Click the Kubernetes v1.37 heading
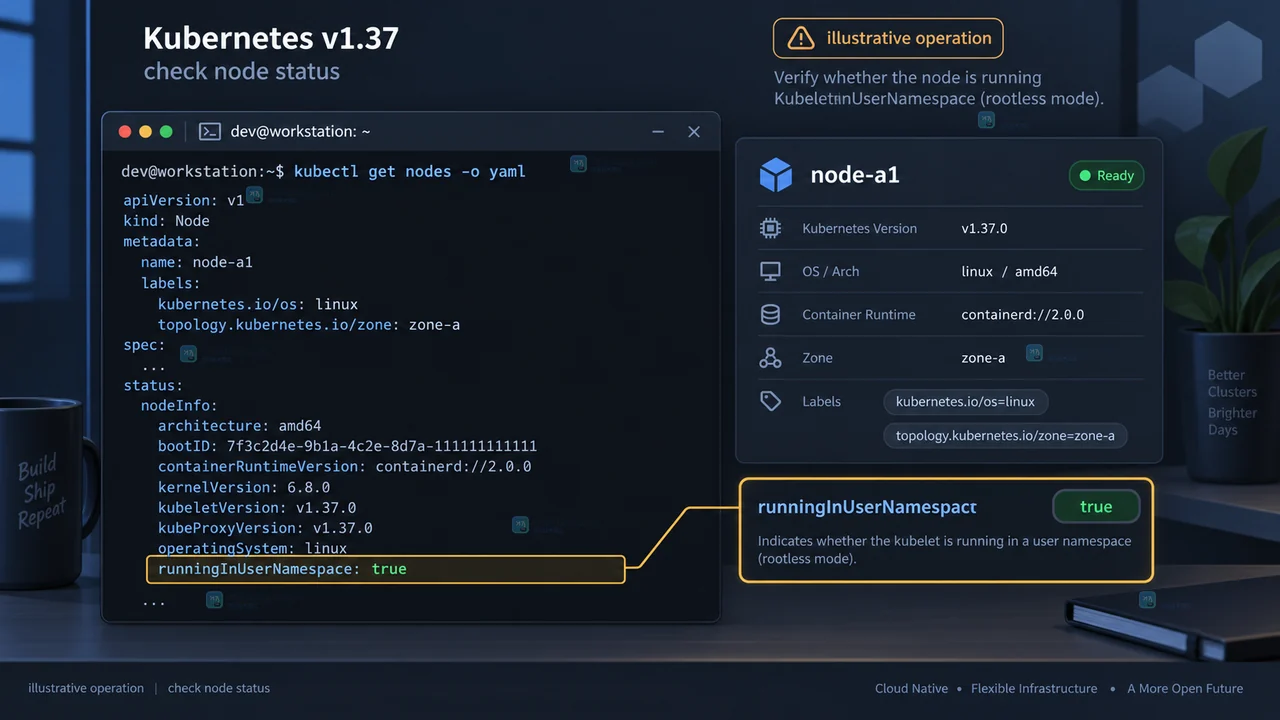Screen dimensions: 1280x720 coord(271,39)
